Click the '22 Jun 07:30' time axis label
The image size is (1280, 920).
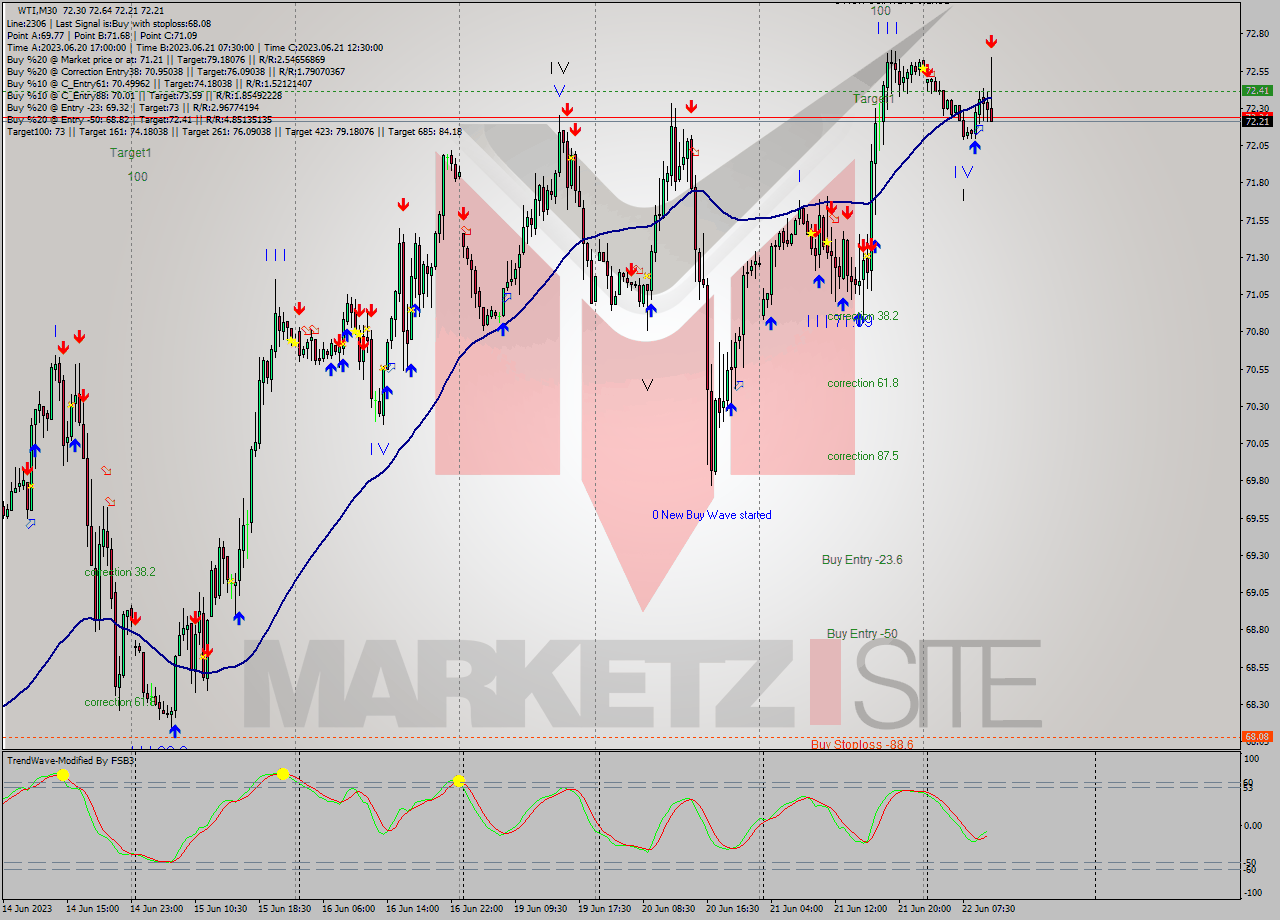coord(989,909)
